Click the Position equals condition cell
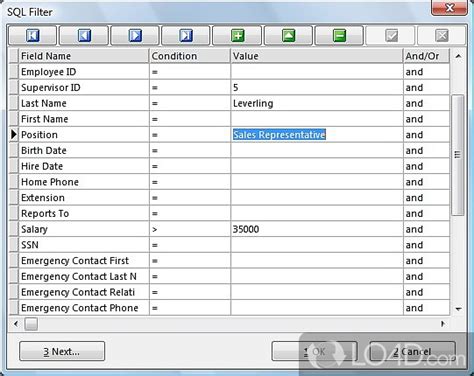 pyautogui.click(x=190, y=134)
